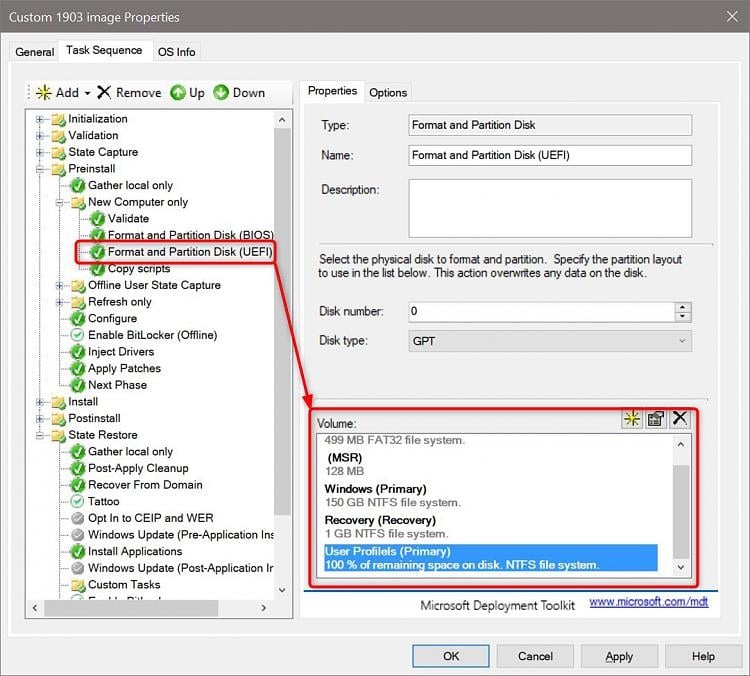
Task: Expand the Refresh only group
Action: 60,302
